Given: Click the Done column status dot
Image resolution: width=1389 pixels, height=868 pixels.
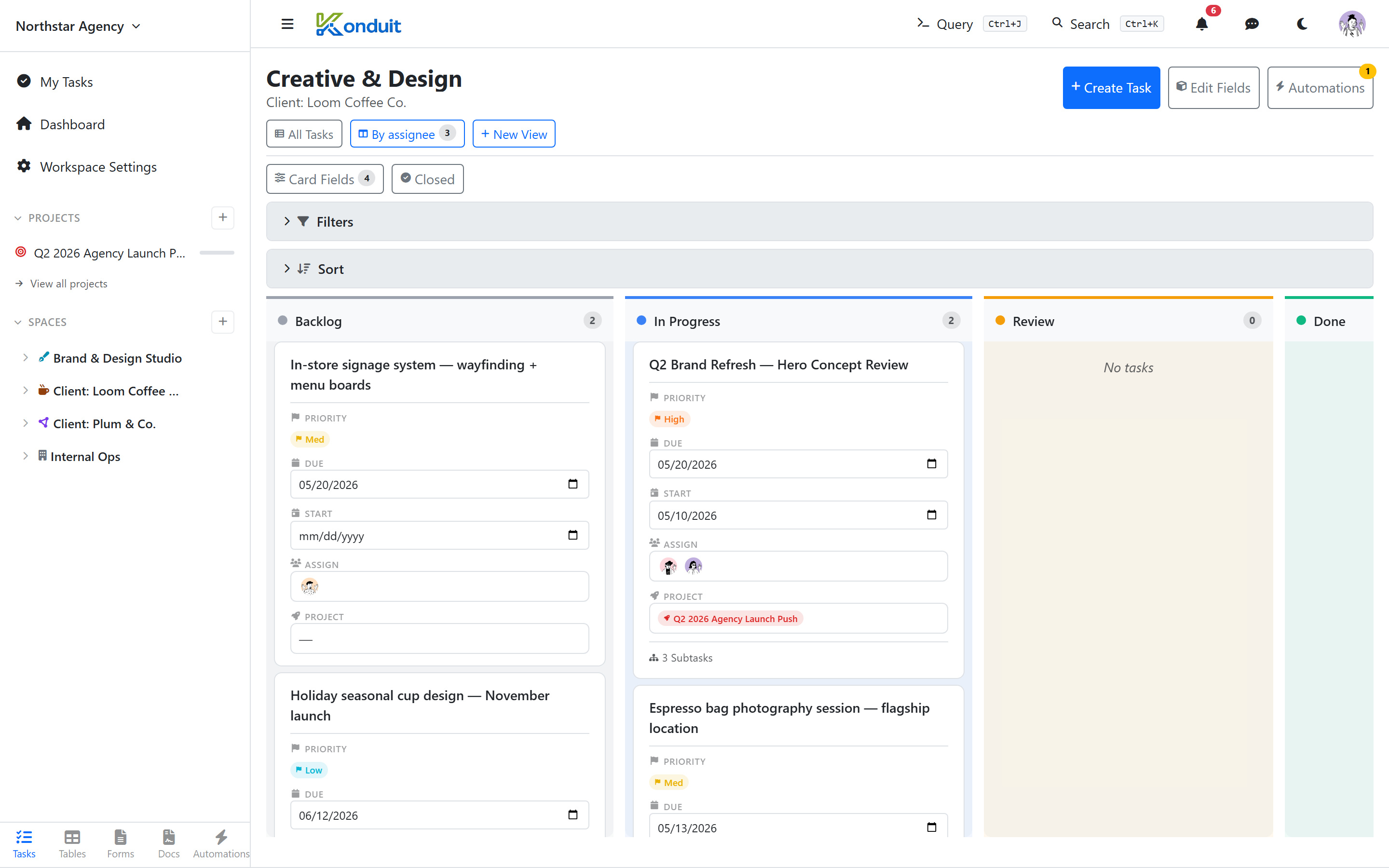Looking at the screenshot, I should pos(1301,320).
